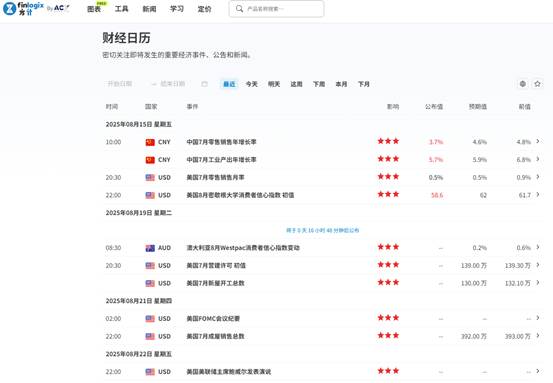553x383 pixels.
Task: Expand the Powell speech row chevron
Action: pos(538,371)
